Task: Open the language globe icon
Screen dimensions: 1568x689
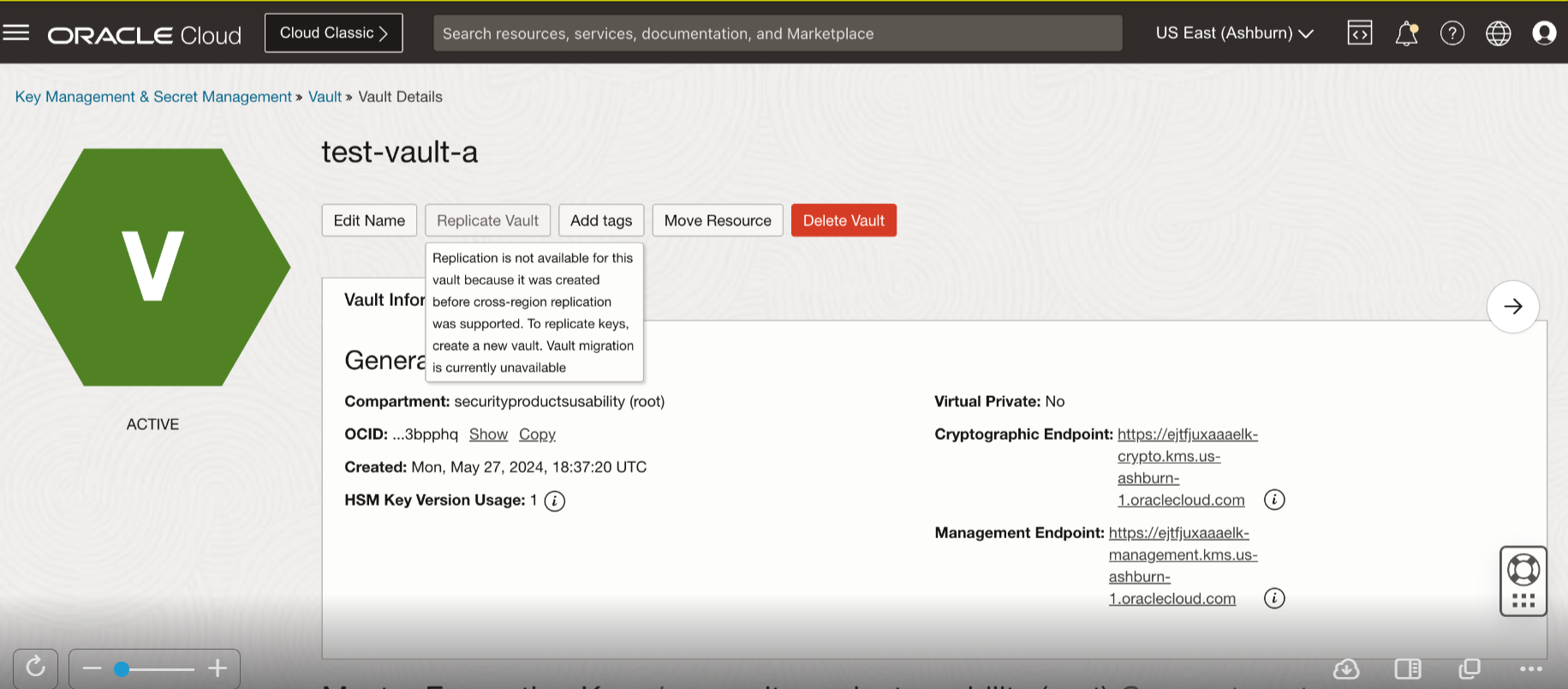Action: [x=1498, y=33]
